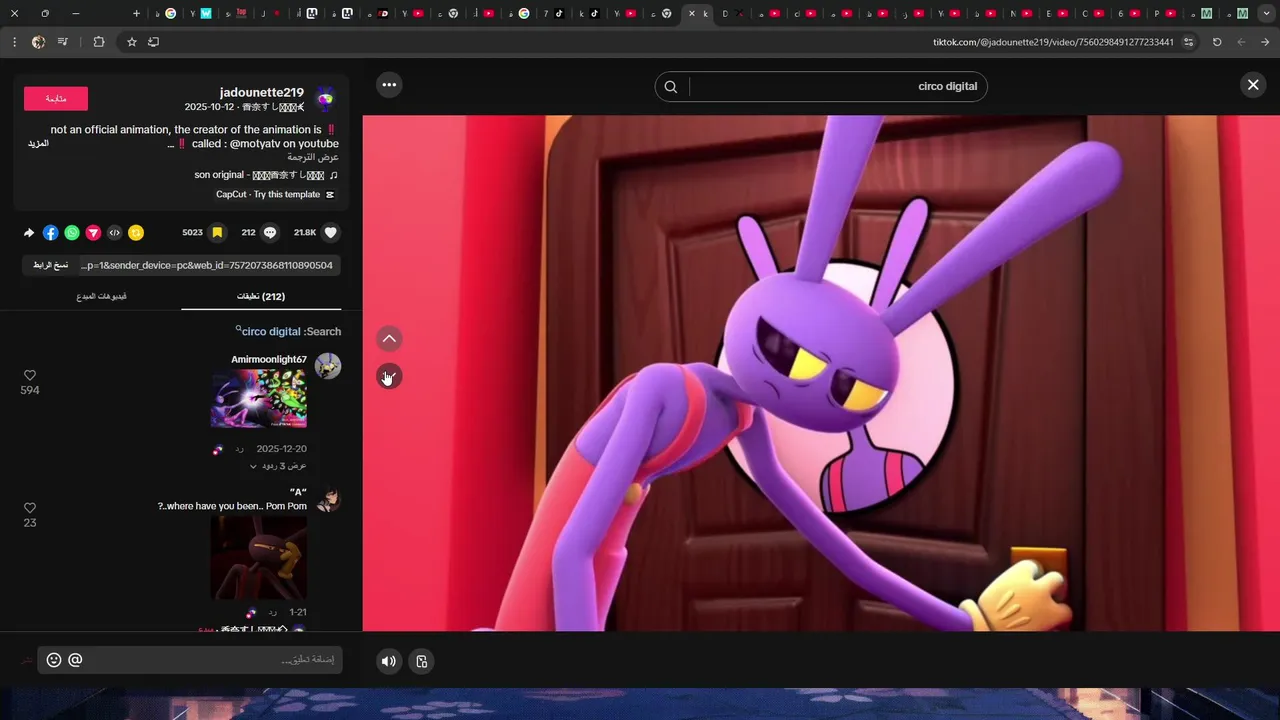Screen dimensions: 1280x720
Task: Copy the video link button
Action: (x=50, y=265)
